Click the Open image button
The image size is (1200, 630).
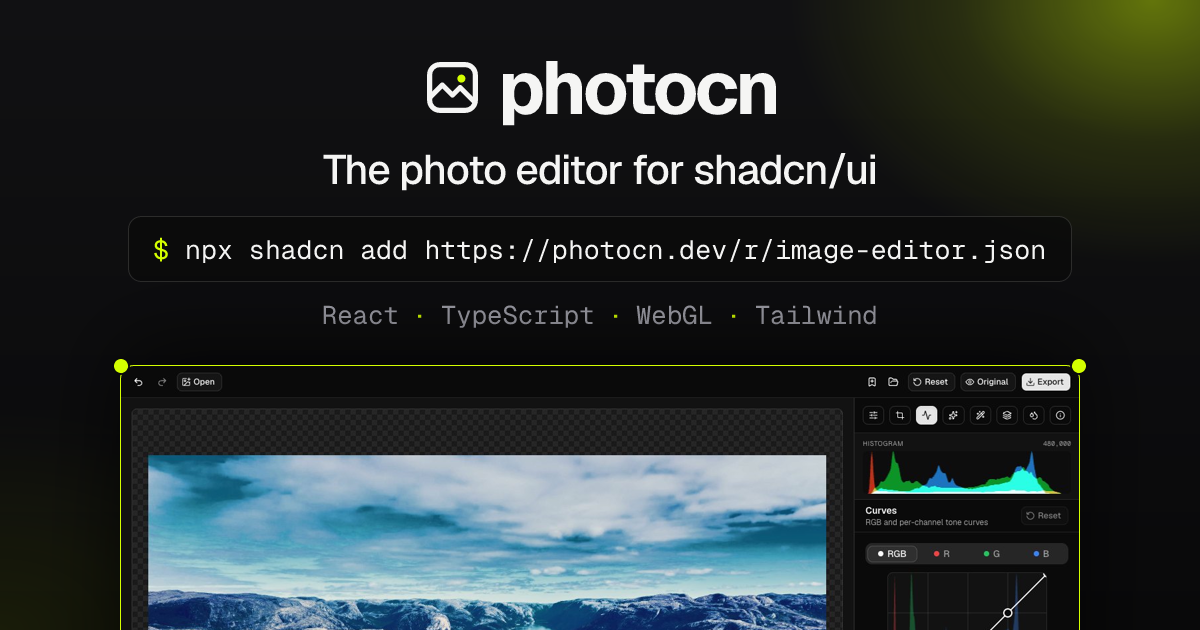point(199,382)
